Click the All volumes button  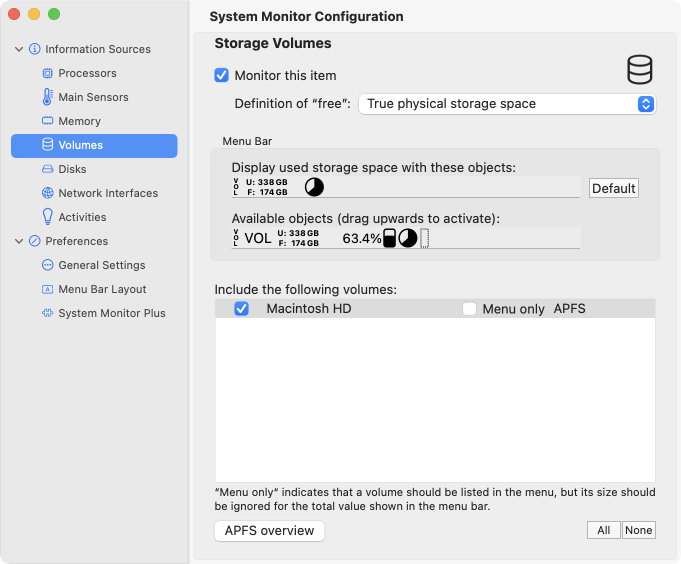point(604,530)
